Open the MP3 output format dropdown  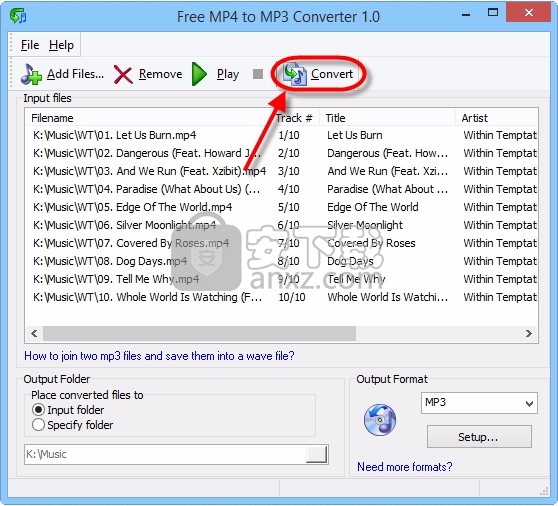[479, 403]
